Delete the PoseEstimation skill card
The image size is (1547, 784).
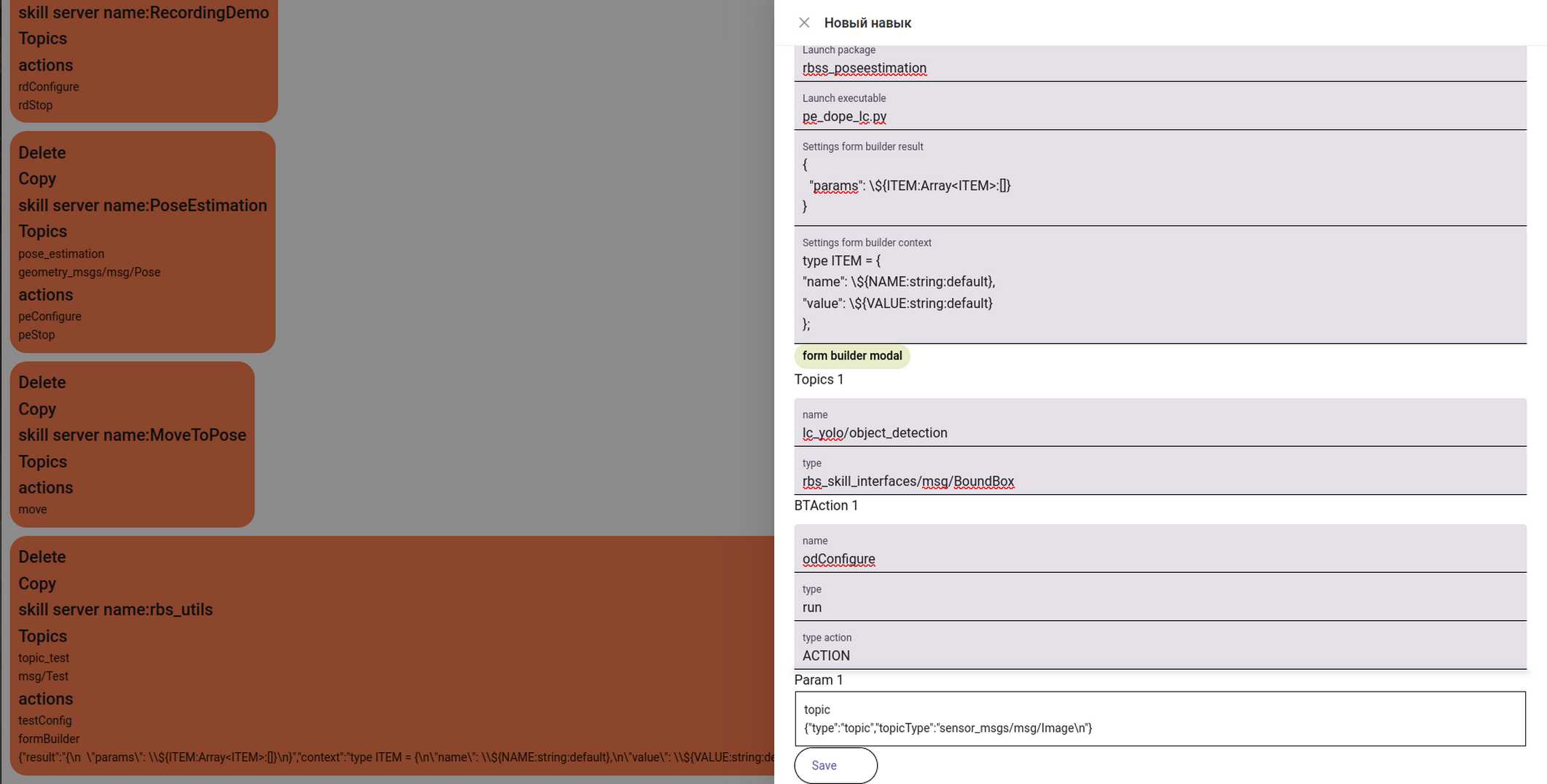tap(42, 153)
